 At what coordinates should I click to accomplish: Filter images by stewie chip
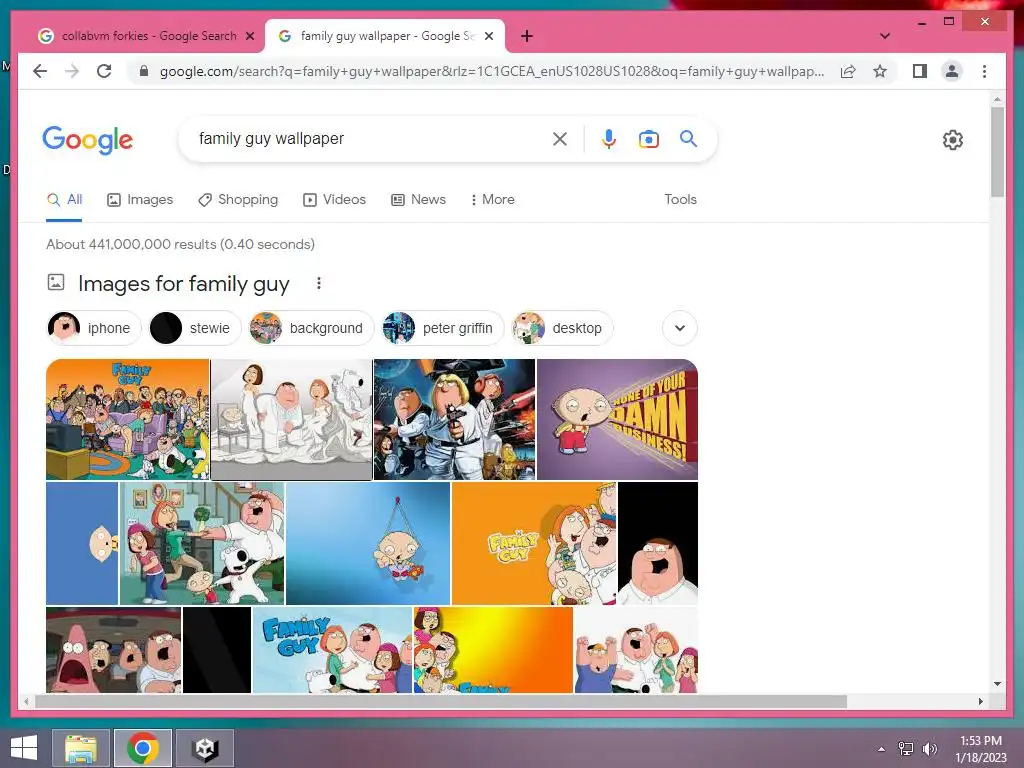click(x=195, y=328)
